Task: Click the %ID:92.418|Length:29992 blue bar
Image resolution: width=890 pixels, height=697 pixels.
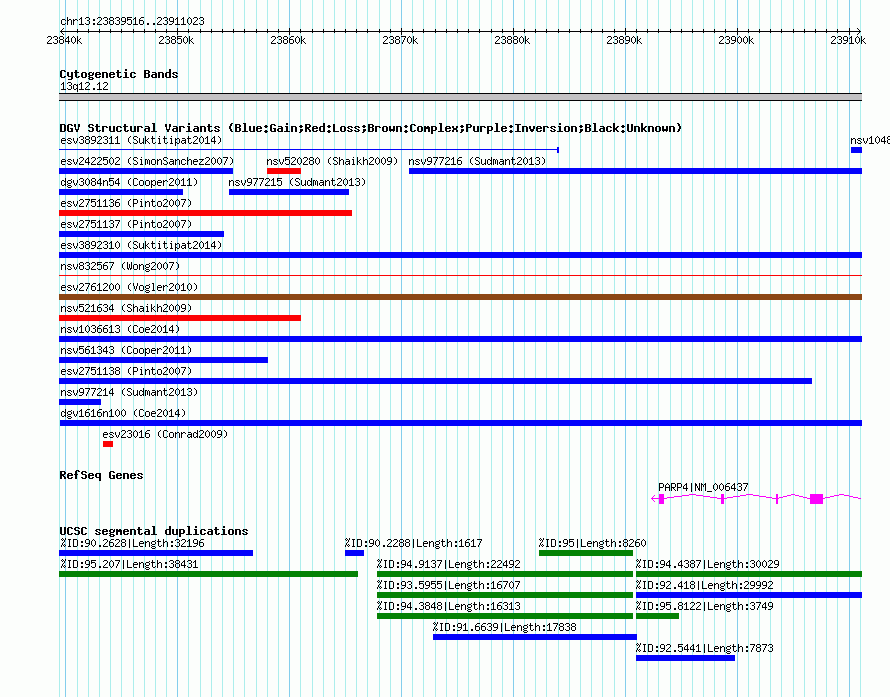Action: coord(749,595)
